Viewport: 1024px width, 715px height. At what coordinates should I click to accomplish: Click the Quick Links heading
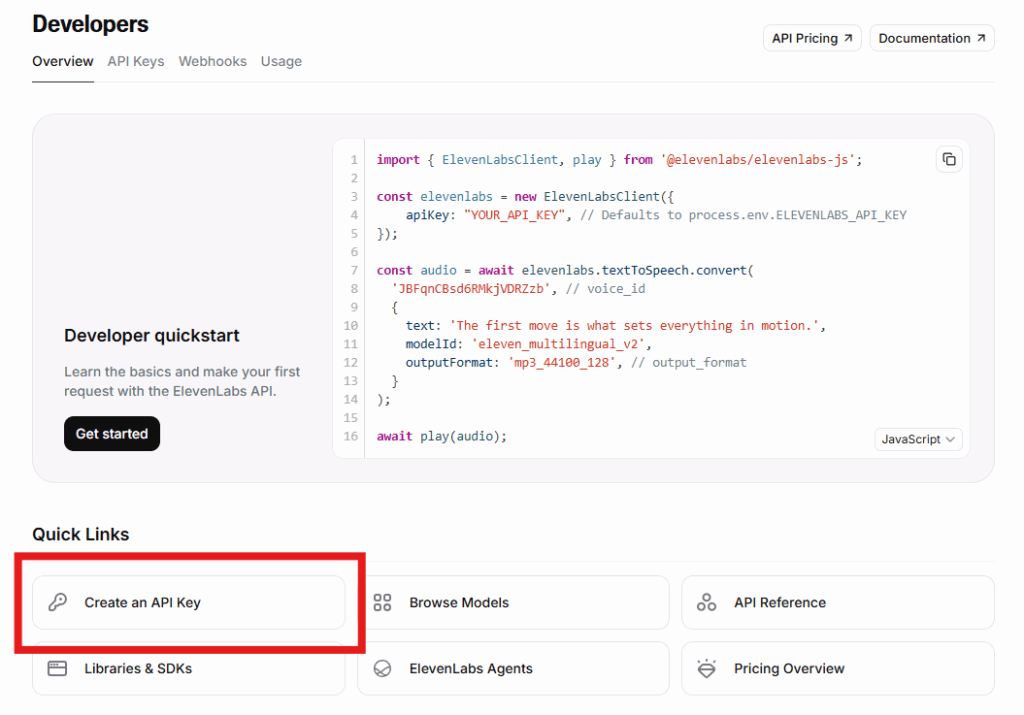[81, 534]
